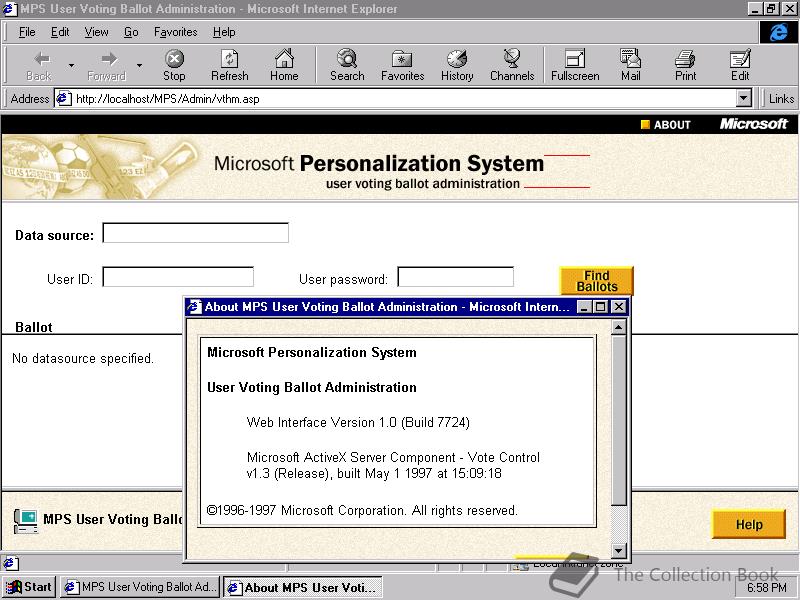Switch to Fullscreen view
Viewport: 800px width, 600px height.
click(575, 65)
